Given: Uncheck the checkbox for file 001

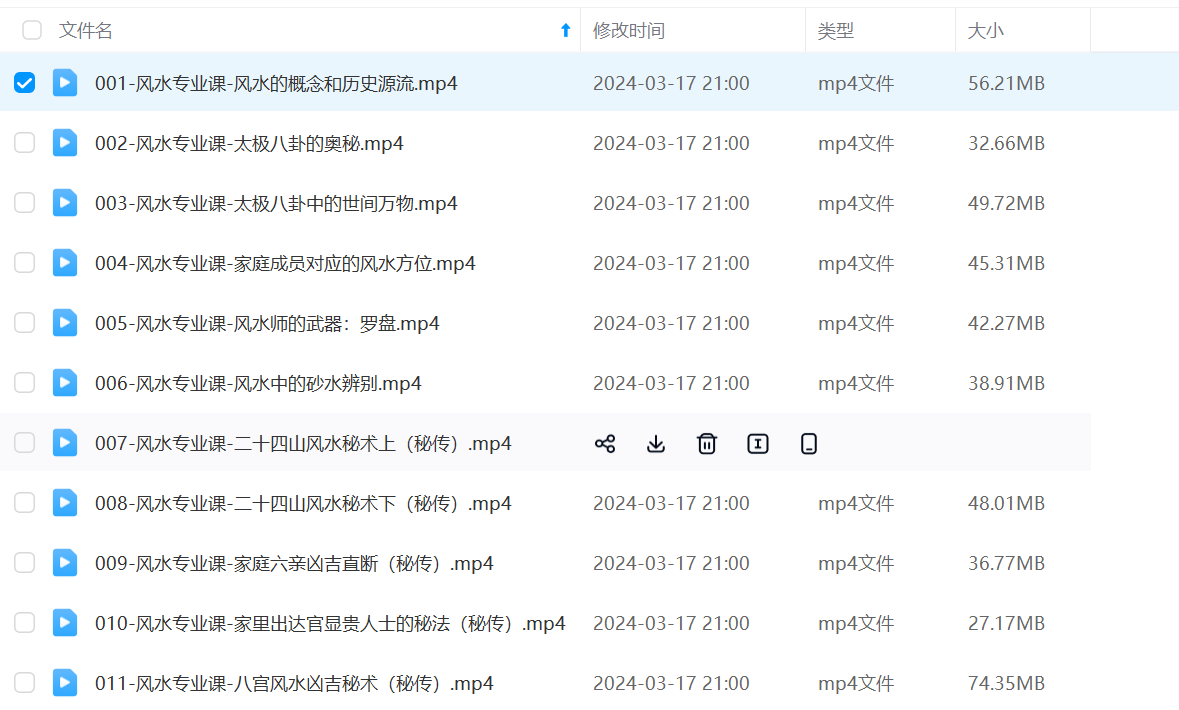Looking at the screenshot, I should [25, 83].
